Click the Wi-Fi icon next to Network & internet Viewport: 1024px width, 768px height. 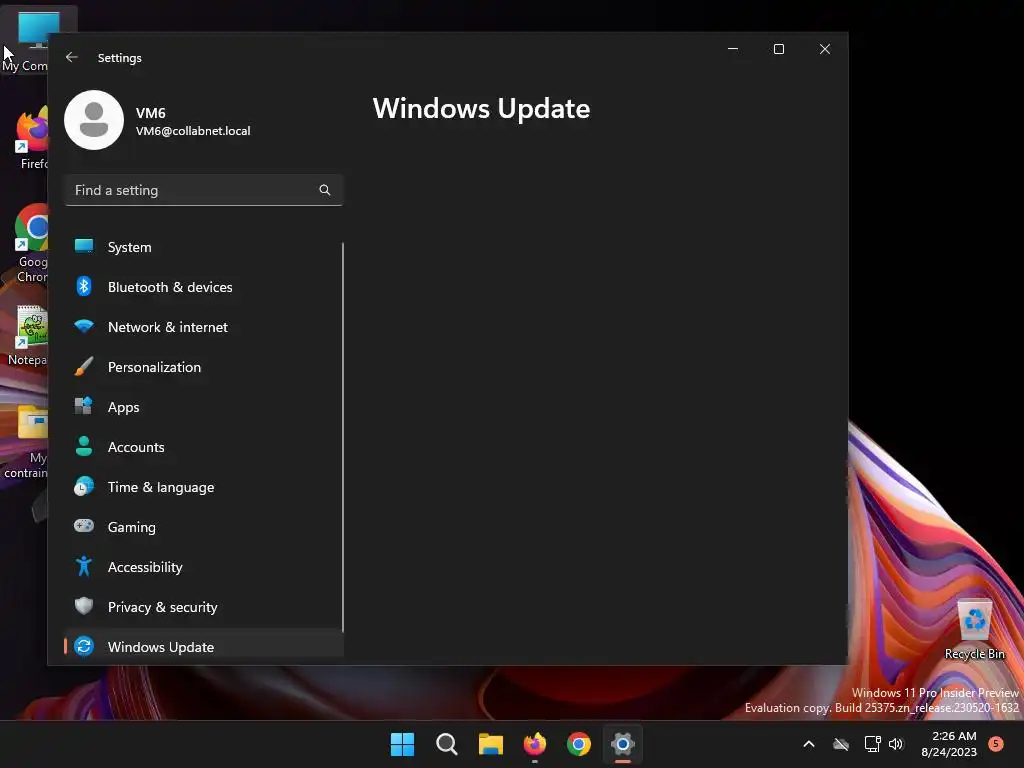click(x=84, y=327)
